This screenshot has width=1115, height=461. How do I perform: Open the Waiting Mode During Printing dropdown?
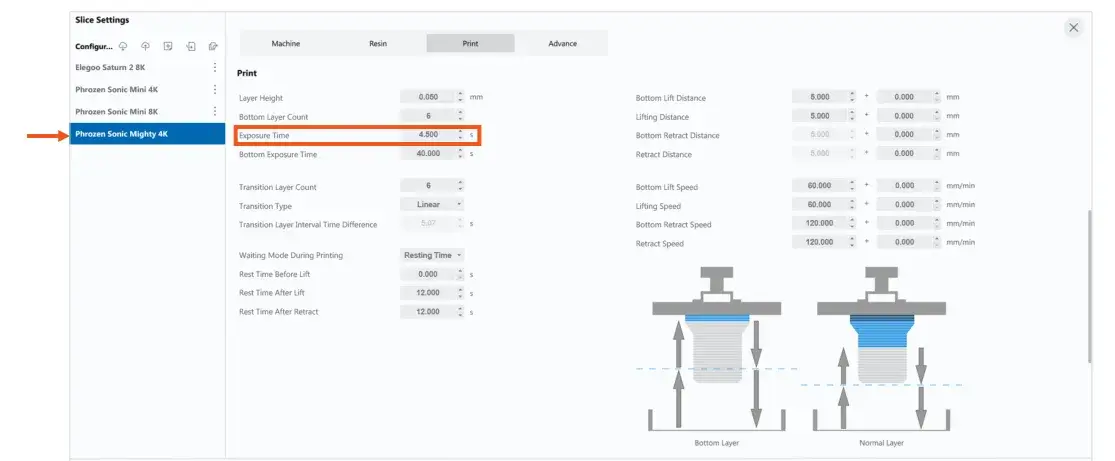point(432,256)
